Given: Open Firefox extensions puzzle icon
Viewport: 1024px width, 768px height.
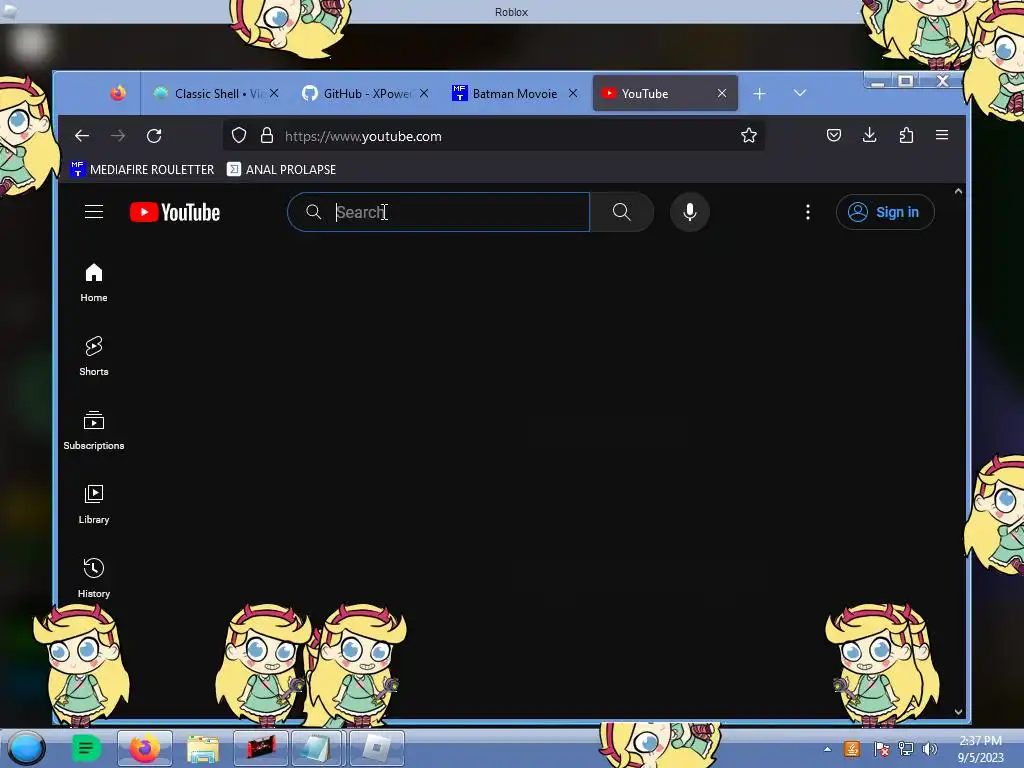Looking at the screenshot, I should (x=906, y=135).
